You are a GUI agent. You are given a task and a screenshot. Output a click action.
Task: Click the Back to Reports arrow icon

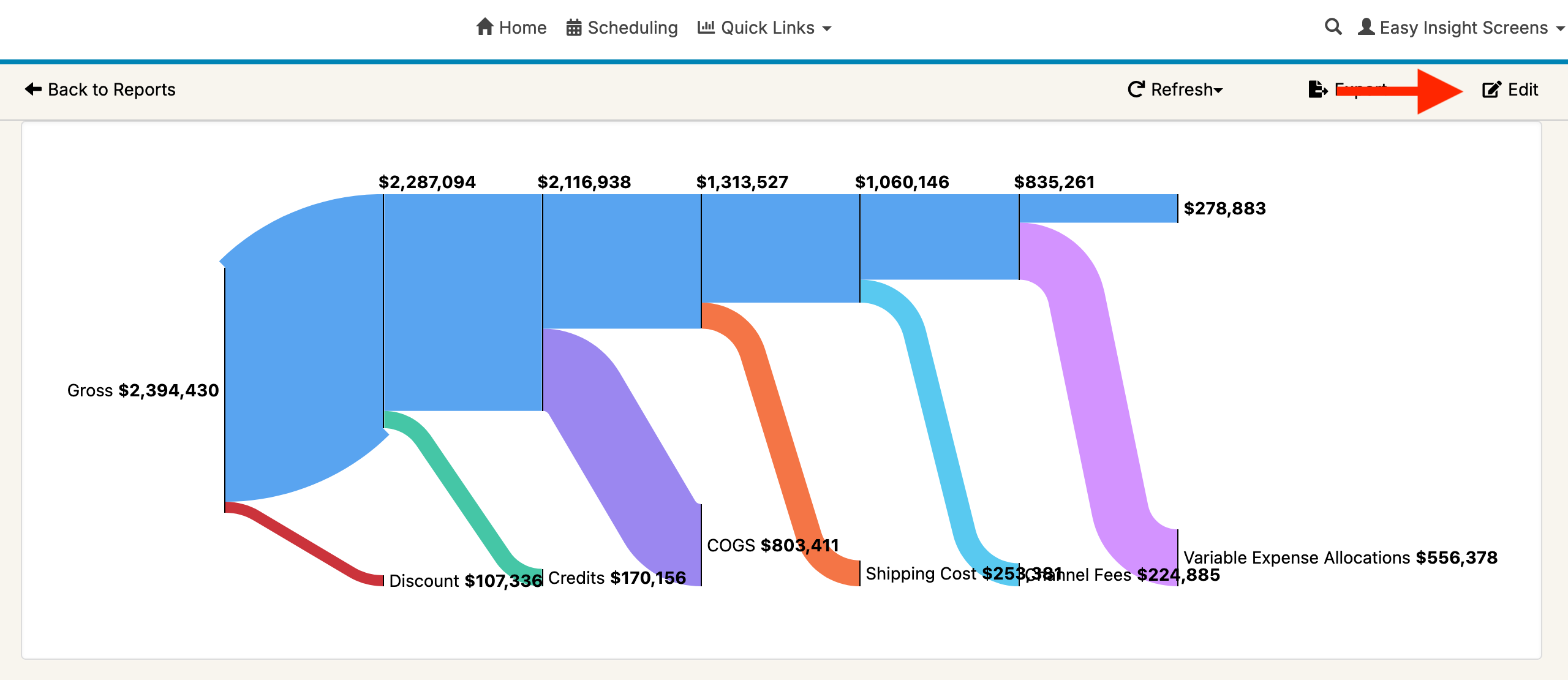click(33, 89)
